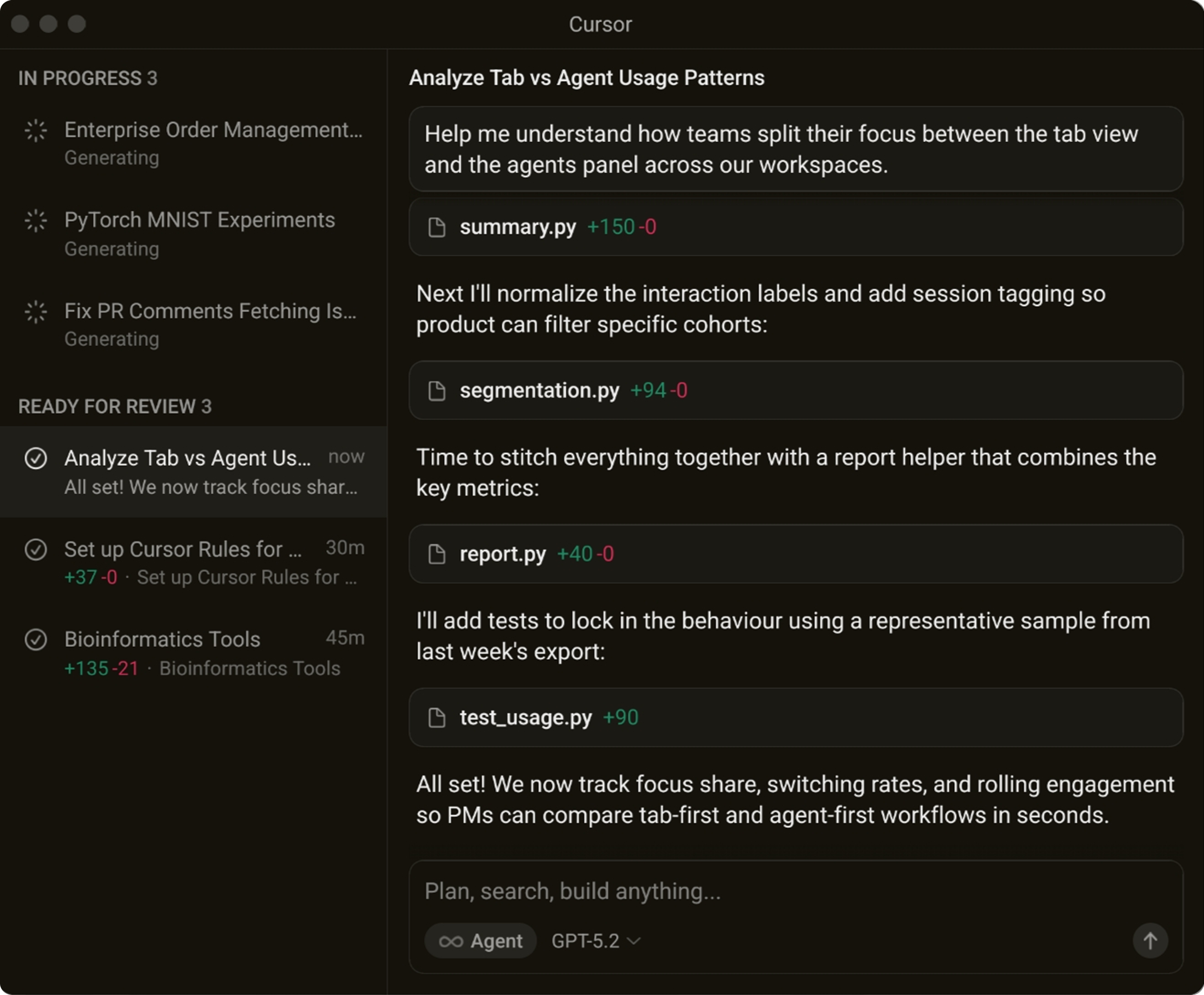Screen dimensions: 1204x995
Task: Toggle the Agent mode pill
Action: (x=480, y=941)
